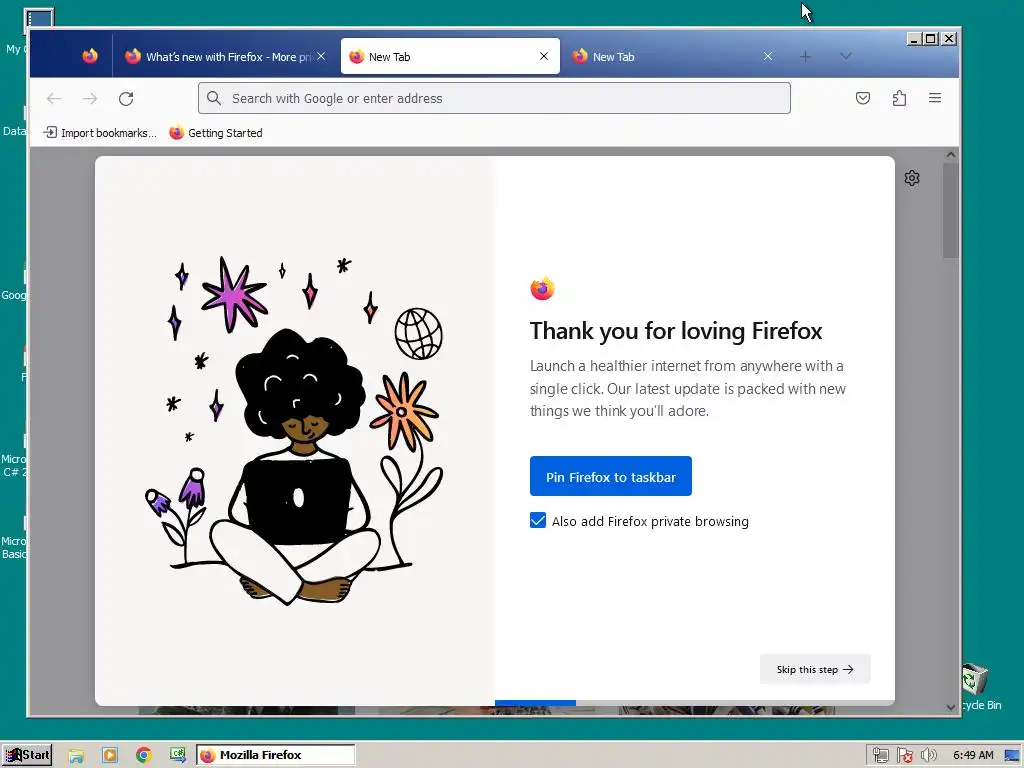The width and height of the screenshot is (1024, 768).
Task: Click the volume speaker tray icon
Action: click(x=928, y=756)
